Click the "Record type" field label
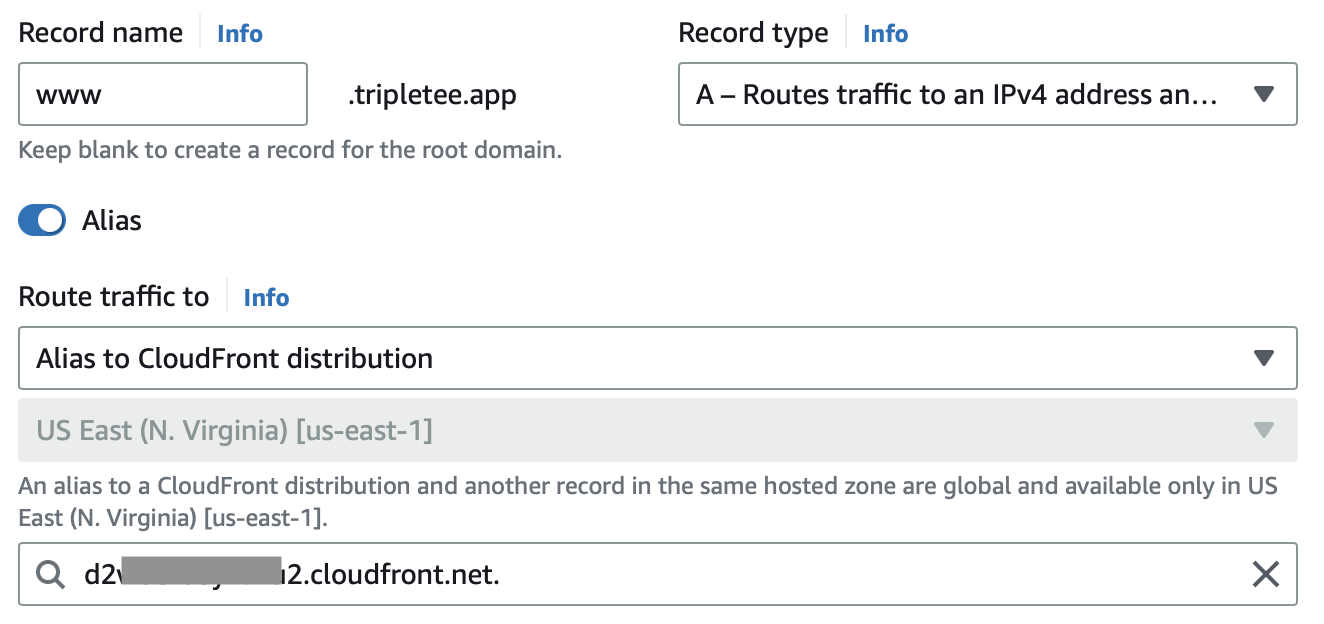 click(x=754, y=33)
